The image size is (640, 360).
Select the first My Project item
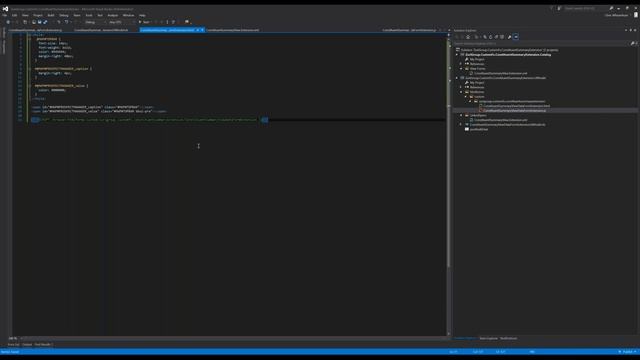(477, 59)
